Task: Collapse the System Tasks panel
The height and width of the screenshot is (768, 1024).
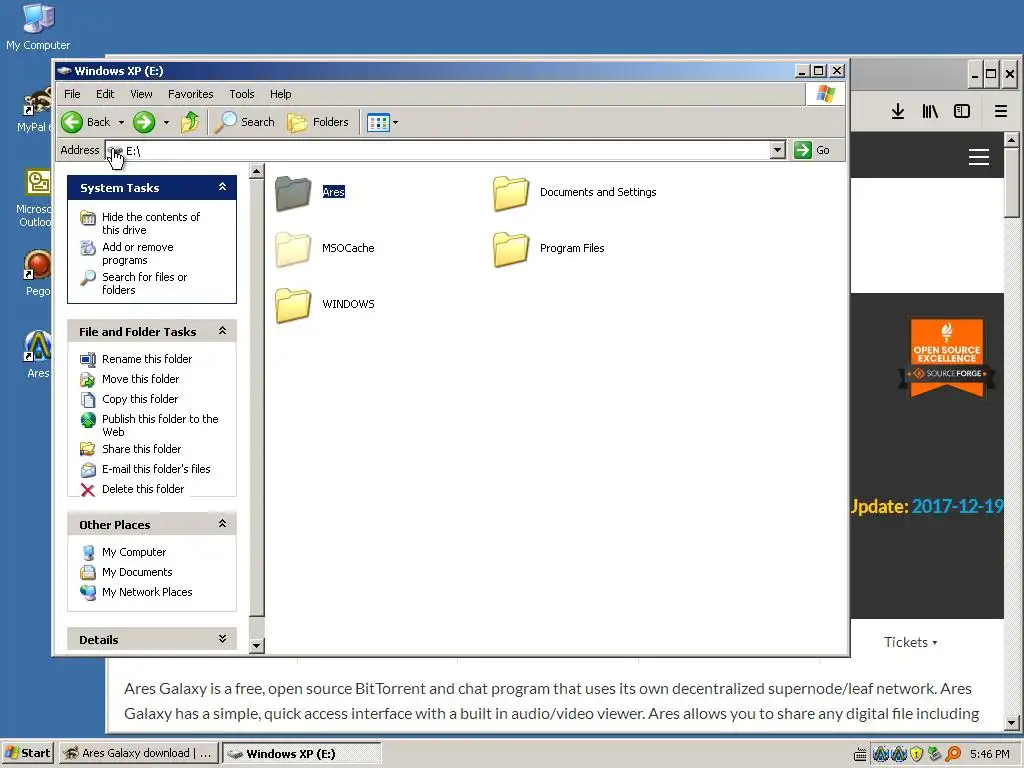Action: tap(222, 187)
